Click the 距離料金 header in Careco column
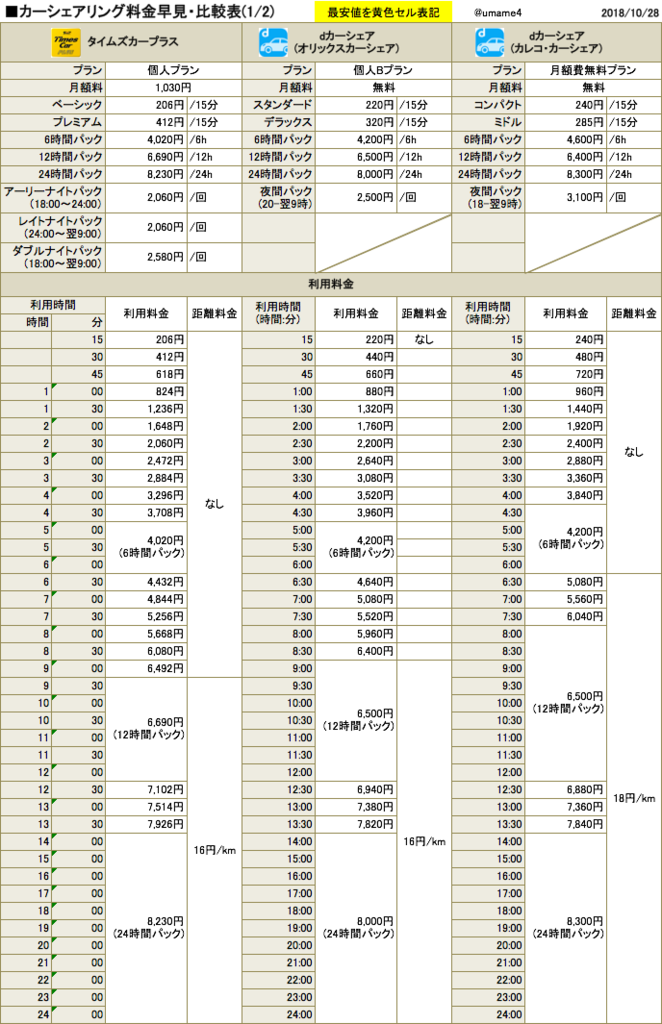The height and width of the screenshot is (1024, 662). coord(634,314)
